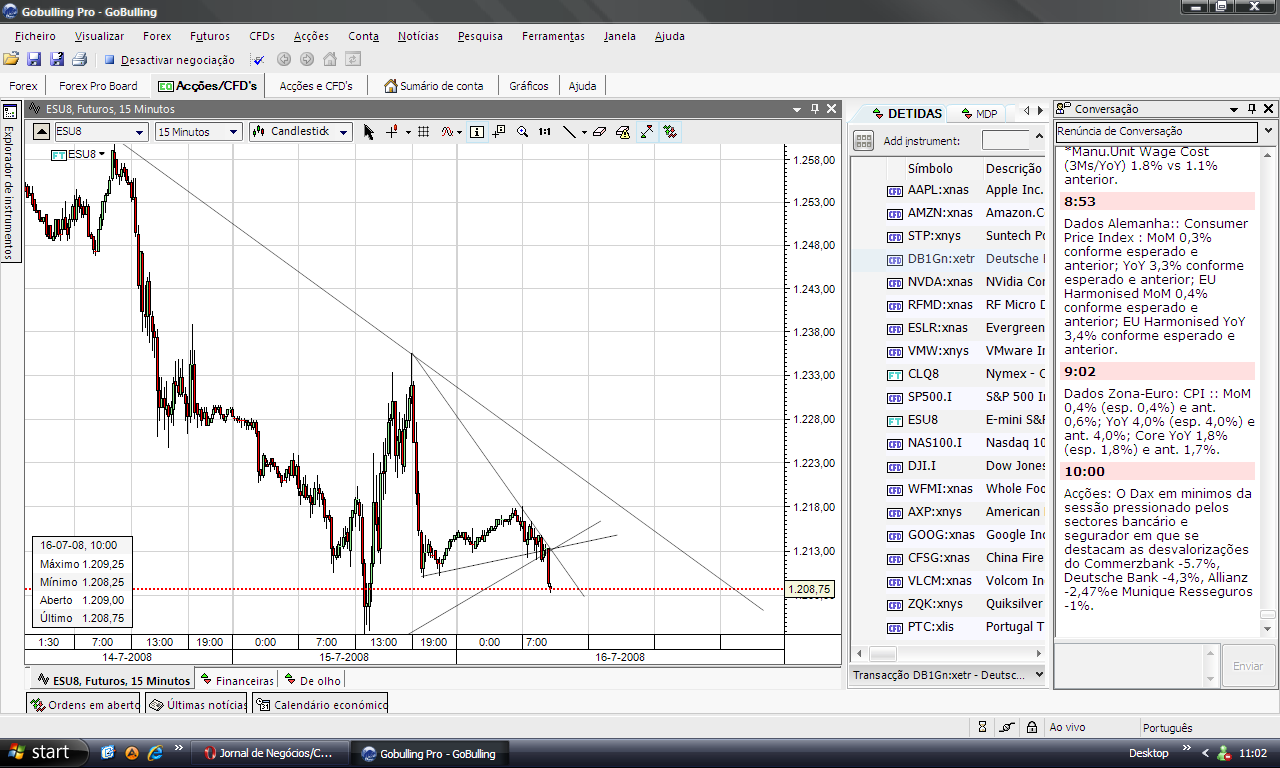Toggle the Explorador de instrumentos side panel

tap(9, 182)
